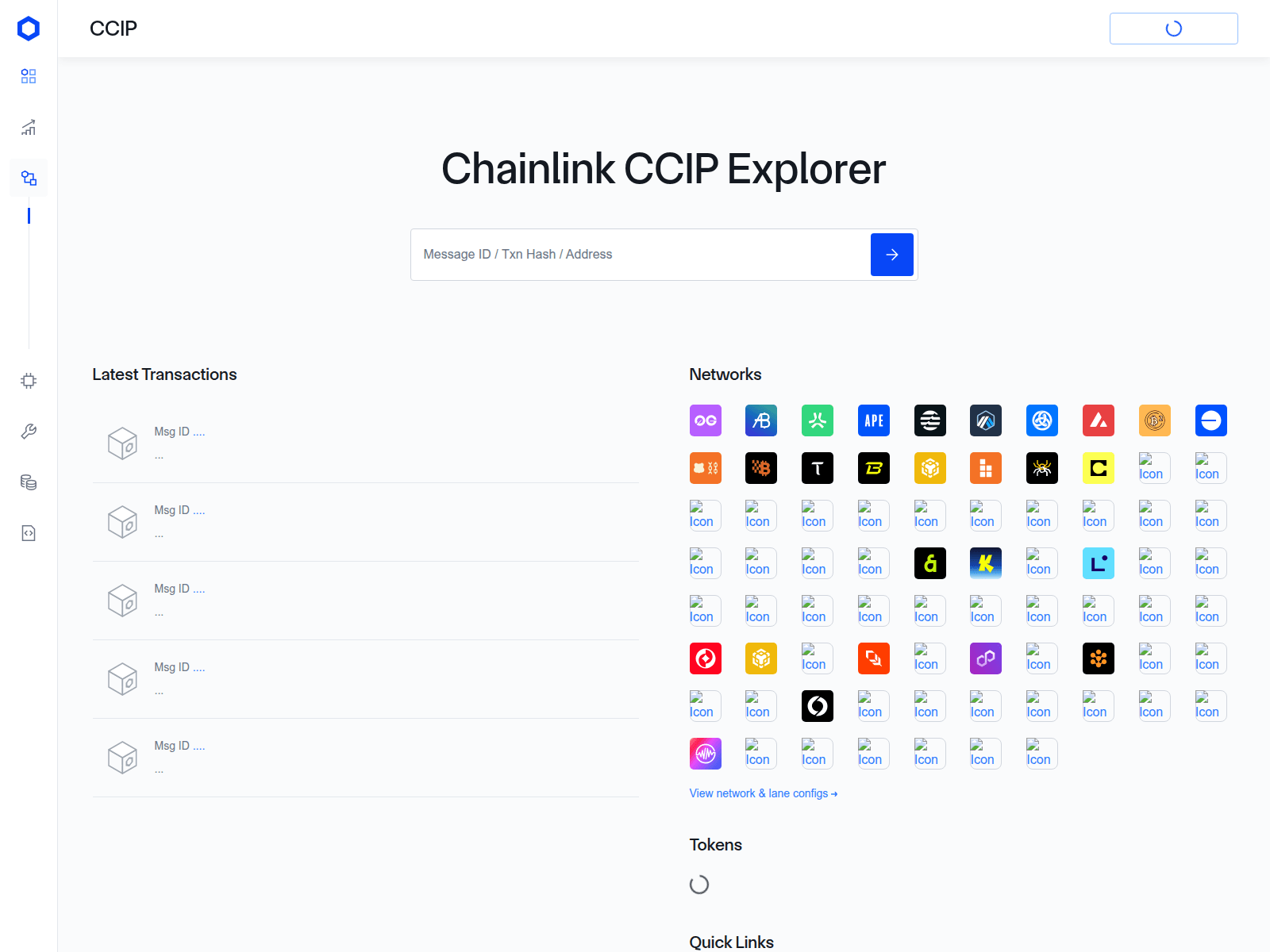Viewport: 1270px width, 952px height.
Task: Select the orange stacked blocks network icon
Action: pos(986,468)
